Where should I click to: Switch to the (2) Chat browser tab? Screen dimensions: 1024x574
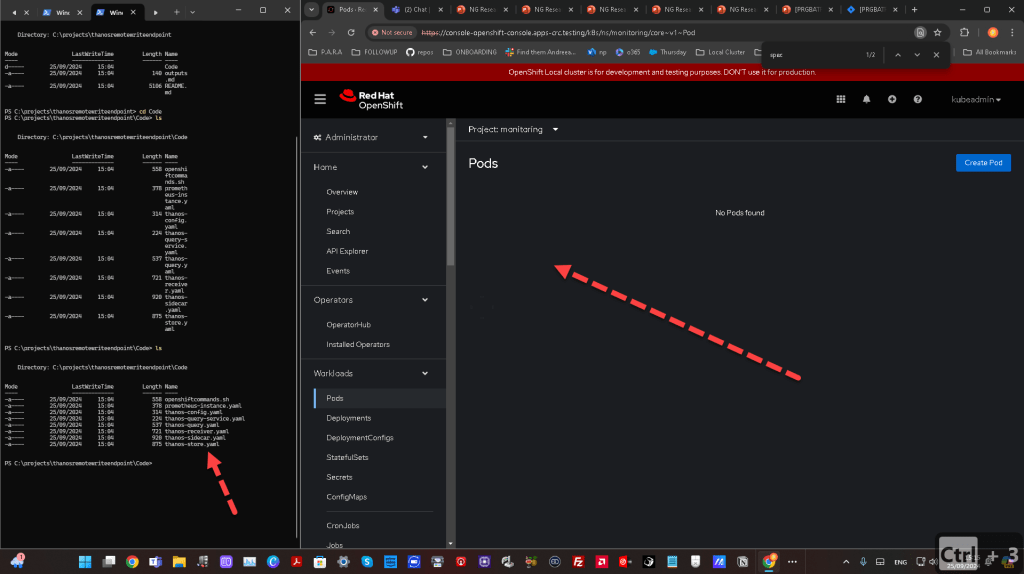pos(418,10)
